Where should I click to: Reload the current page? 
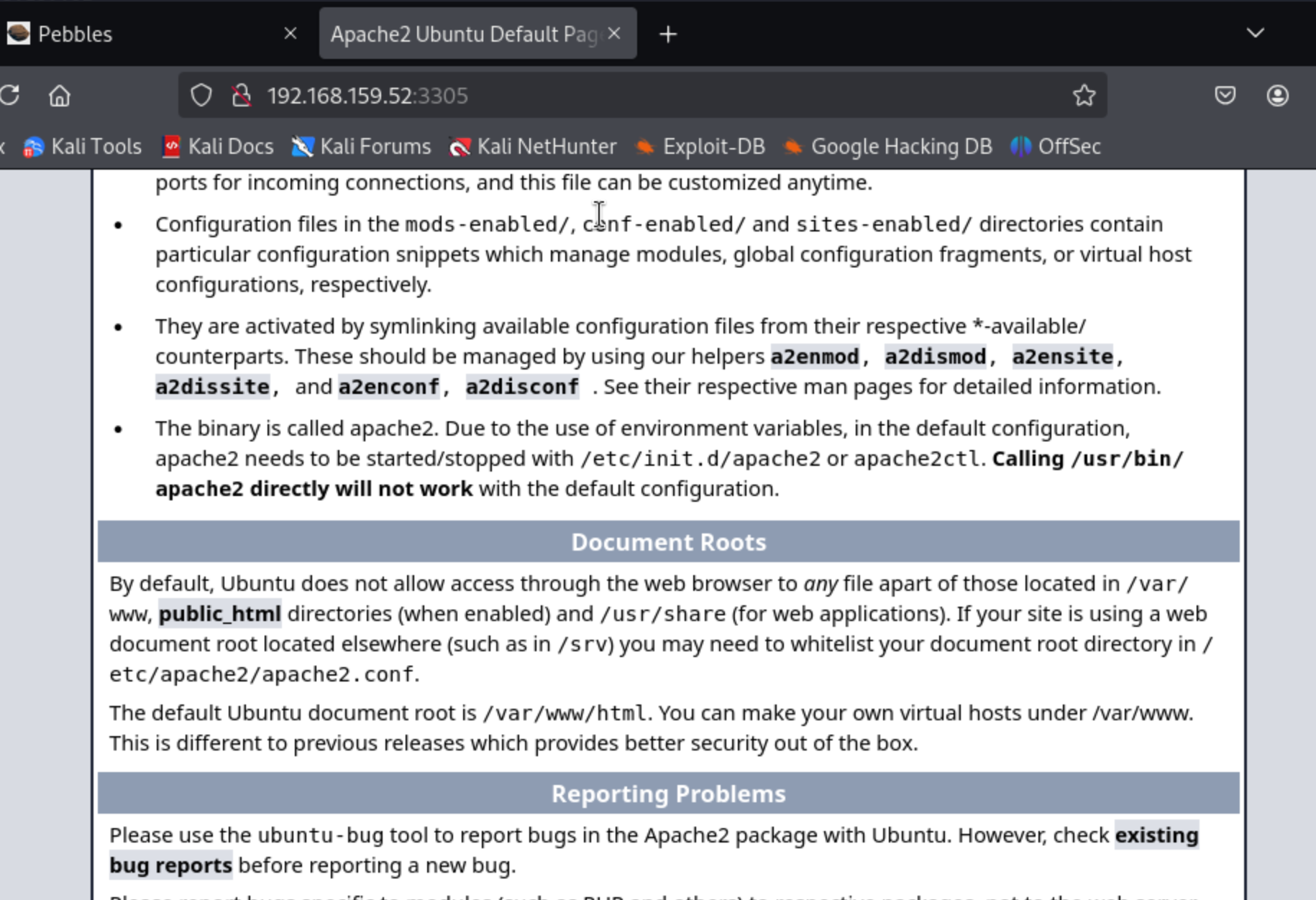10,96
